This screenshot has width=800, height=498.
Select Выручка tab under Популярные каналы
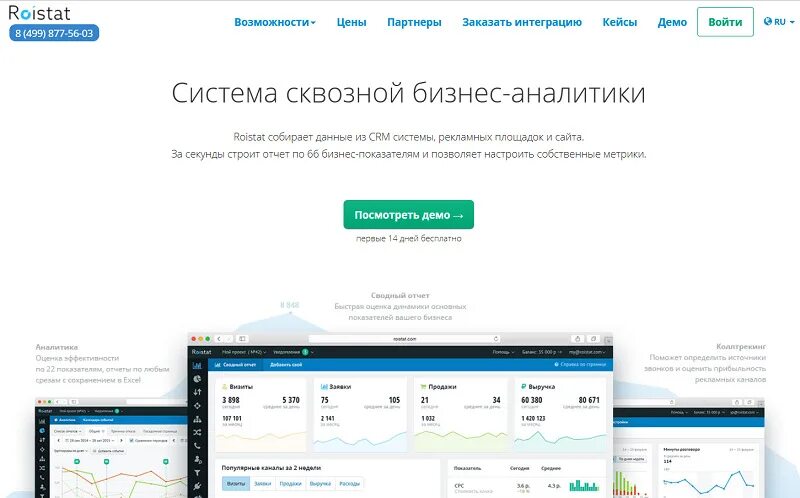[320, 483]
